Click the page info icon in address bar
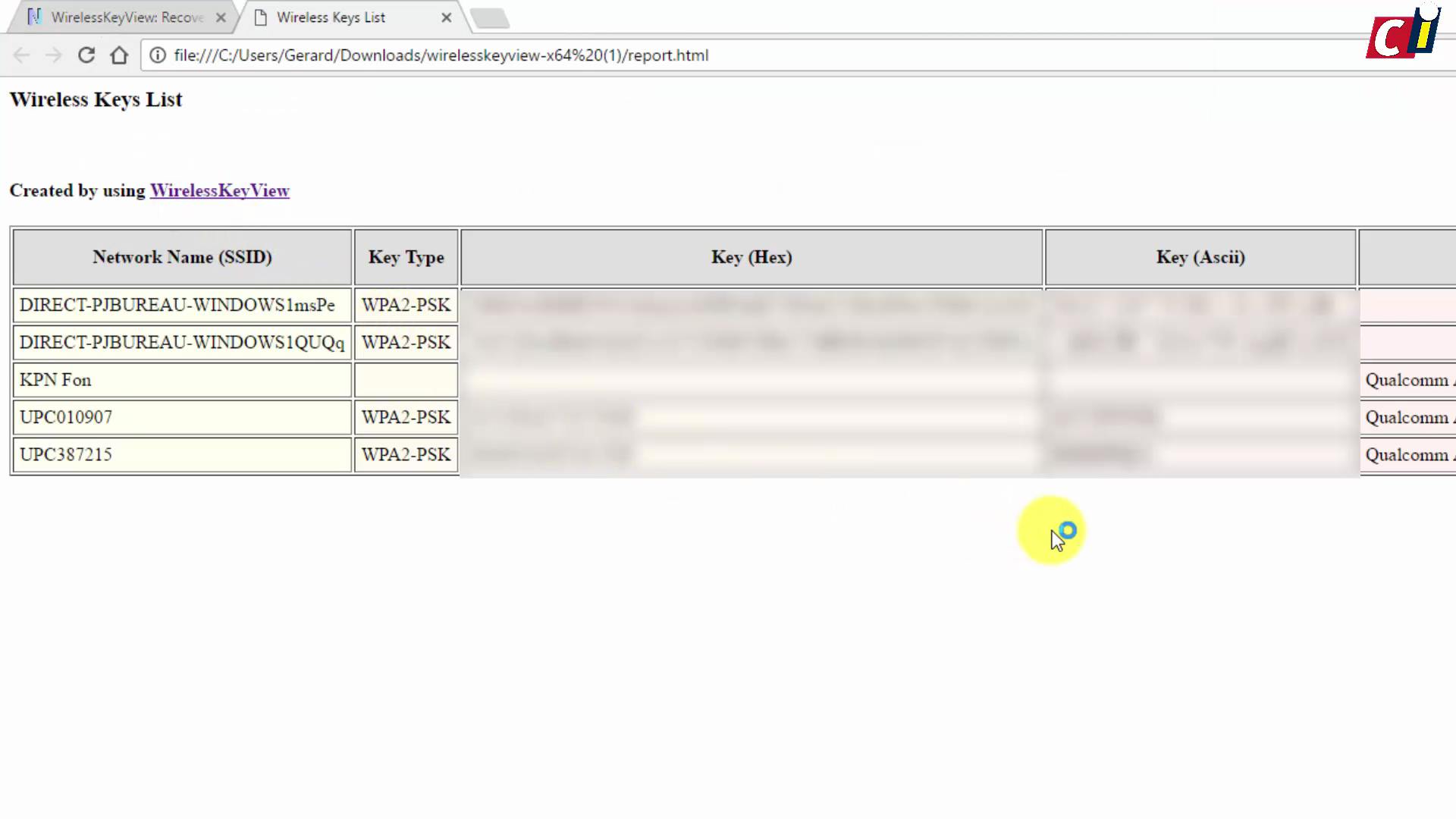Screen dimensions: 1456x819 coord(158,55)
